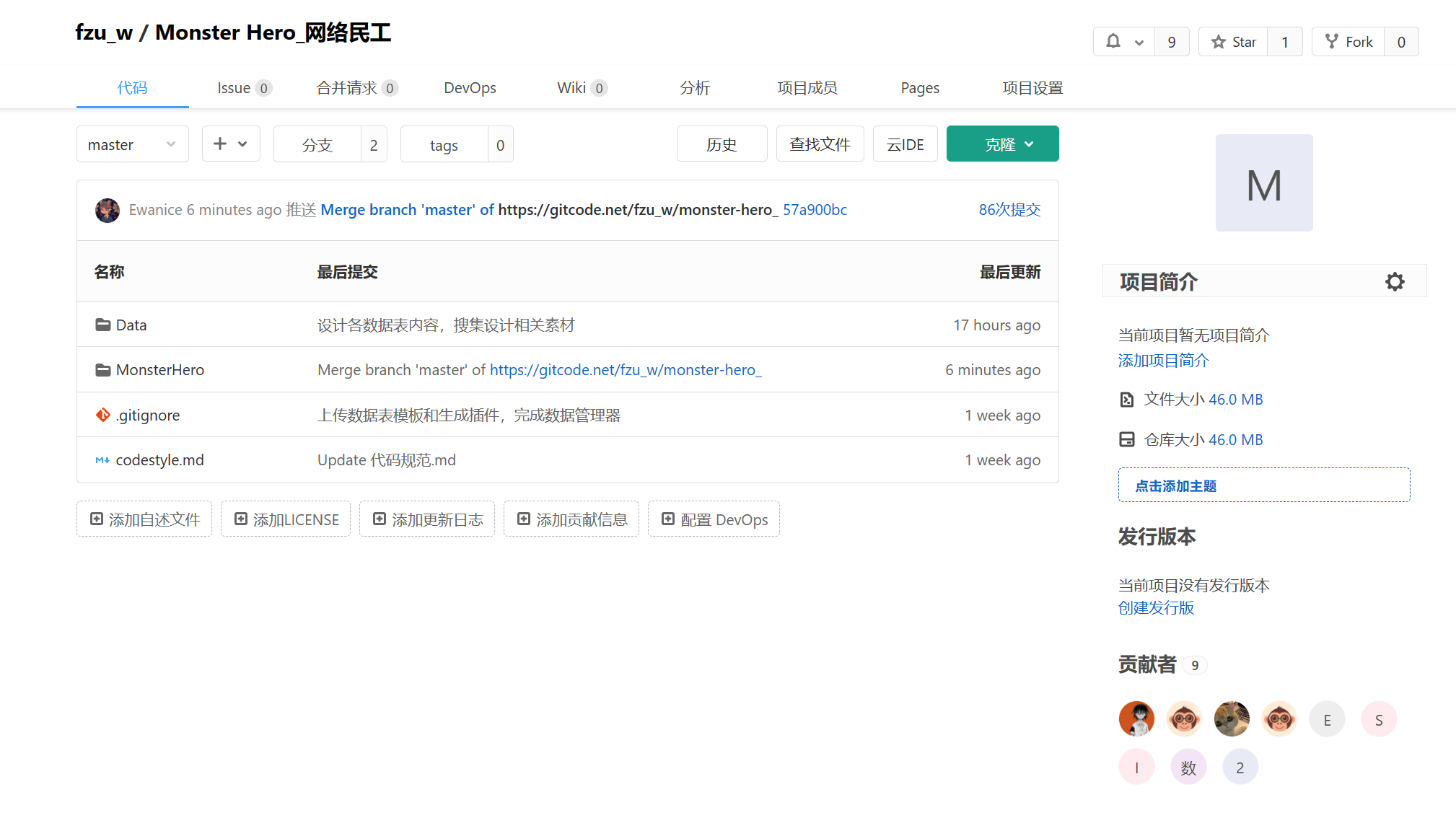Click Ewanice's commit author avatar
Image resolution: width=1456 pixels, height=818 pixels.
pos(108,210)
